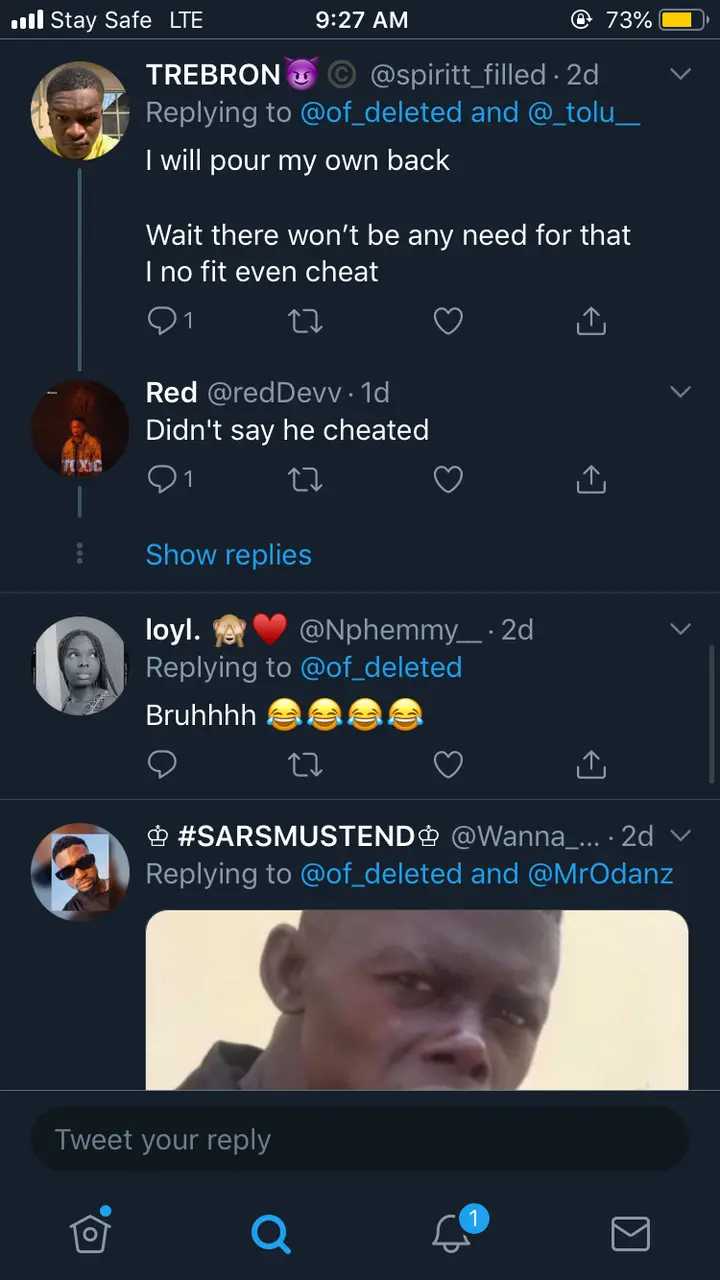720x1280 pixels.
Task: Open the #SARSMUSTEND tweet menu chevron
Action: [681, 836]
